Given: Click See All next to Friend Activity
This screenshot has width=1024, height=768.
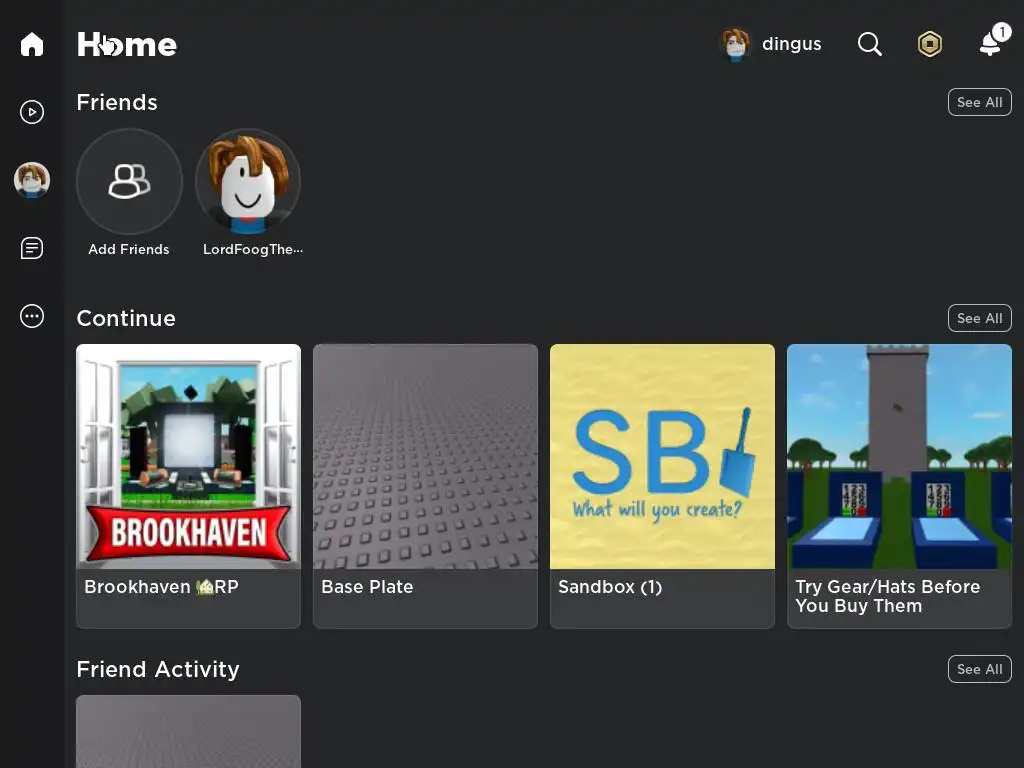Looking at the screenshot, I should pos(980,669).
